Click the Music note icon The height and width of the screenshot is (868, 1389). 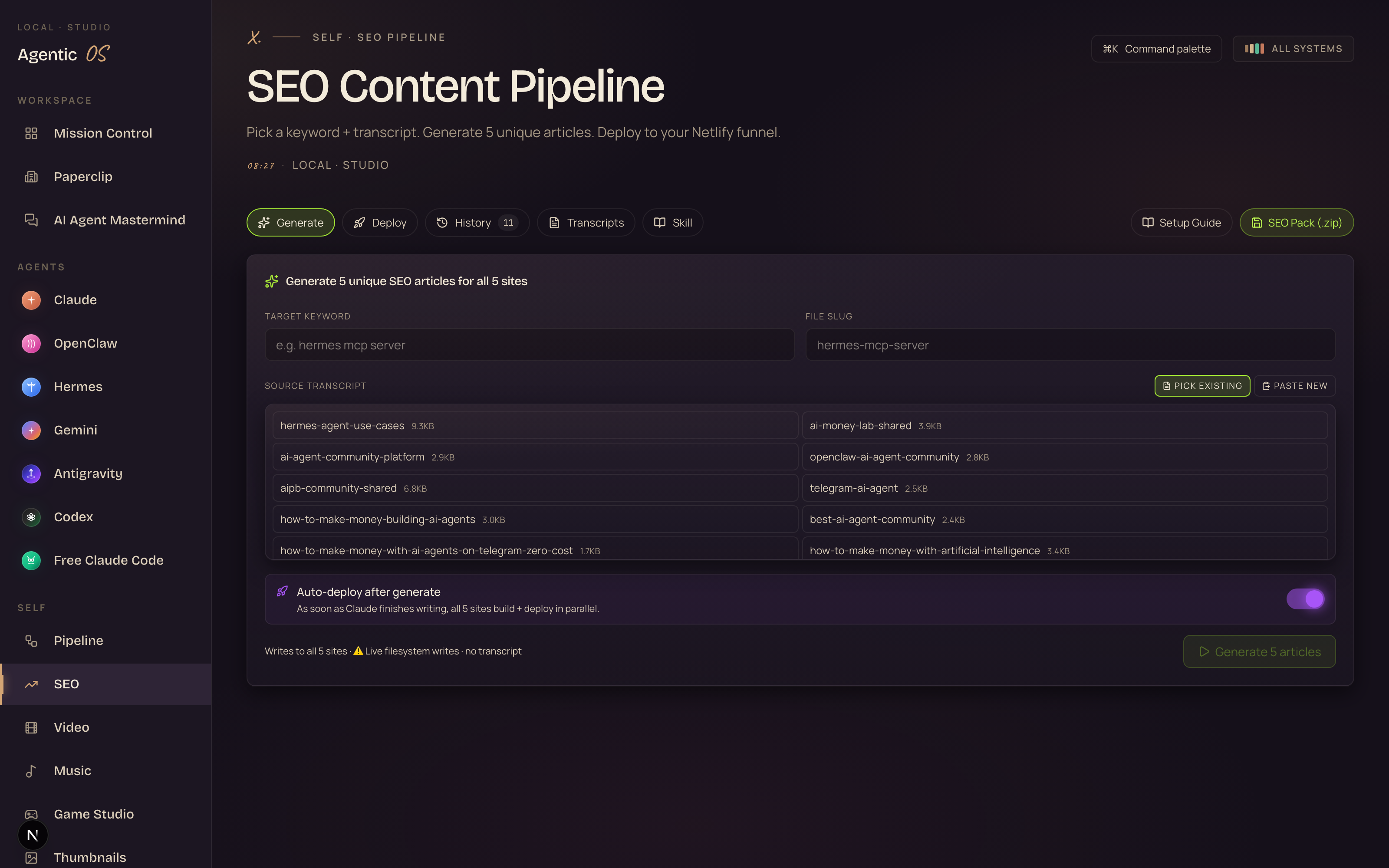[x=31, y=771]
